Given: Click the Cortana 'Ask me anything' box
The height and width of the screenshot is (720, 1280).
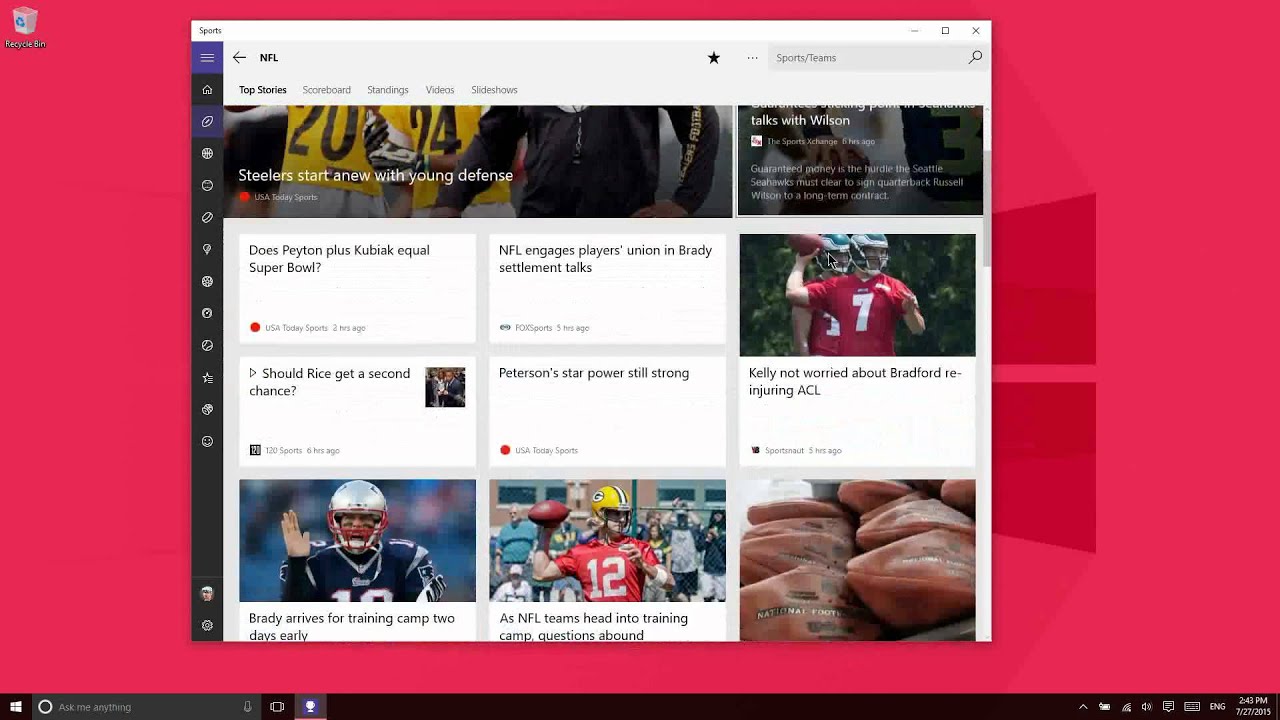Looking at the screenshot, I should pos(145,706).
